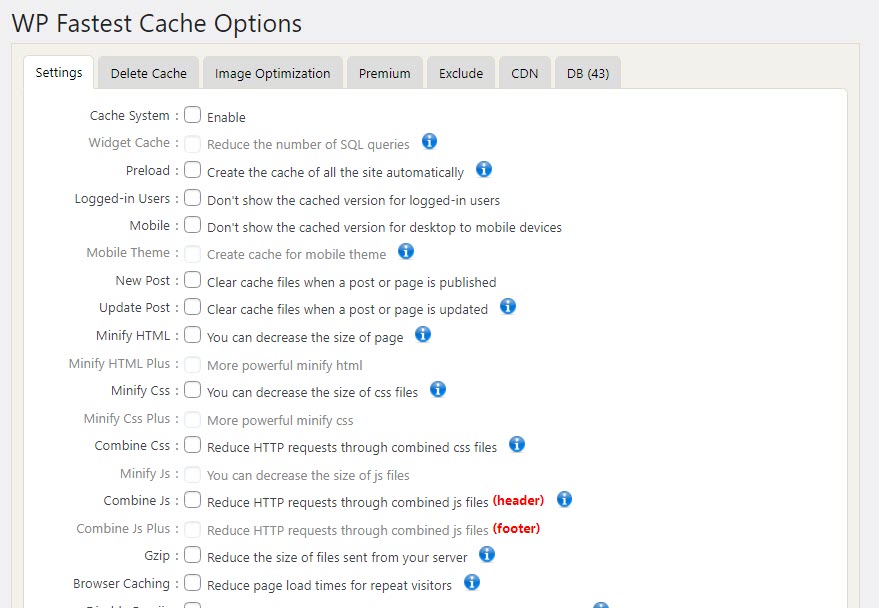Show info for Update Post option
This screenshot has width=879, height=608.
(508, 306)
